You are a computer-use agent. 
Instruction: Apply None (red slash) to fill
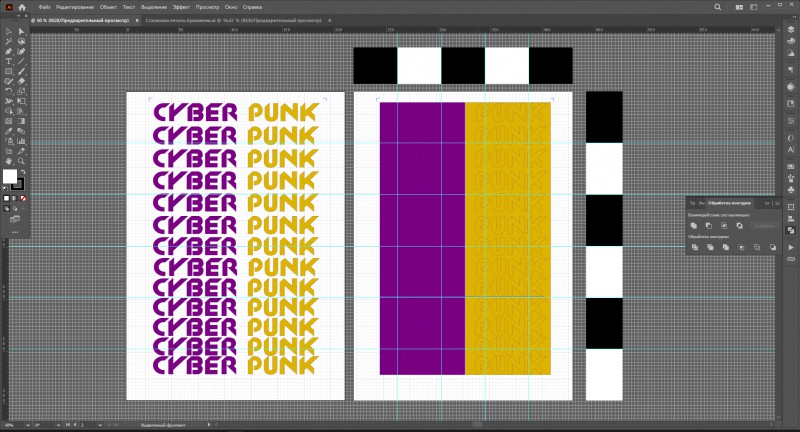23,198
